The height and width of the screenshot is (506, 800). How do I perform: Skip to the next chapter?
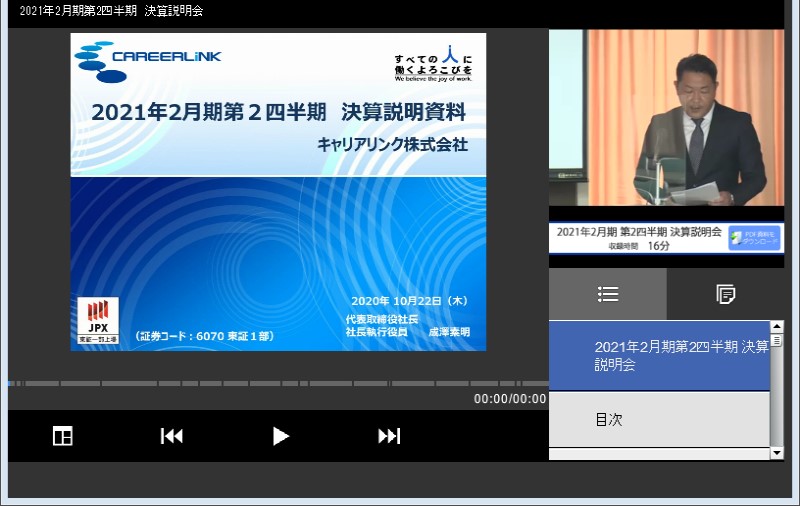(389, 436)
